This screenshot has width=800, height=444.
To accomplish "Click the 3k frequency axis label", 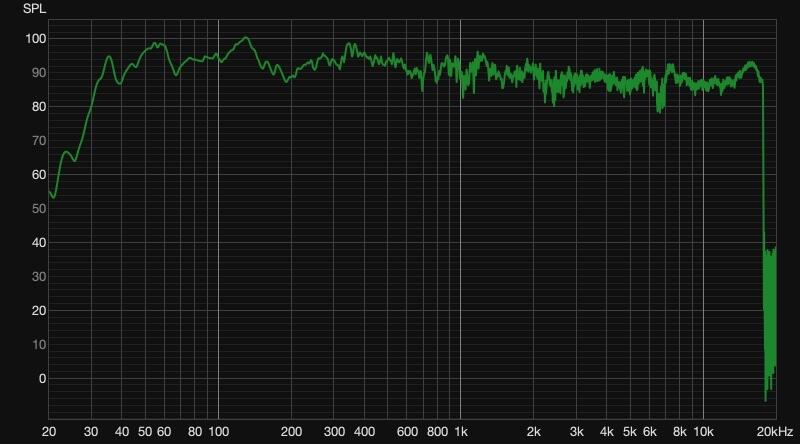I will [577, 432].
